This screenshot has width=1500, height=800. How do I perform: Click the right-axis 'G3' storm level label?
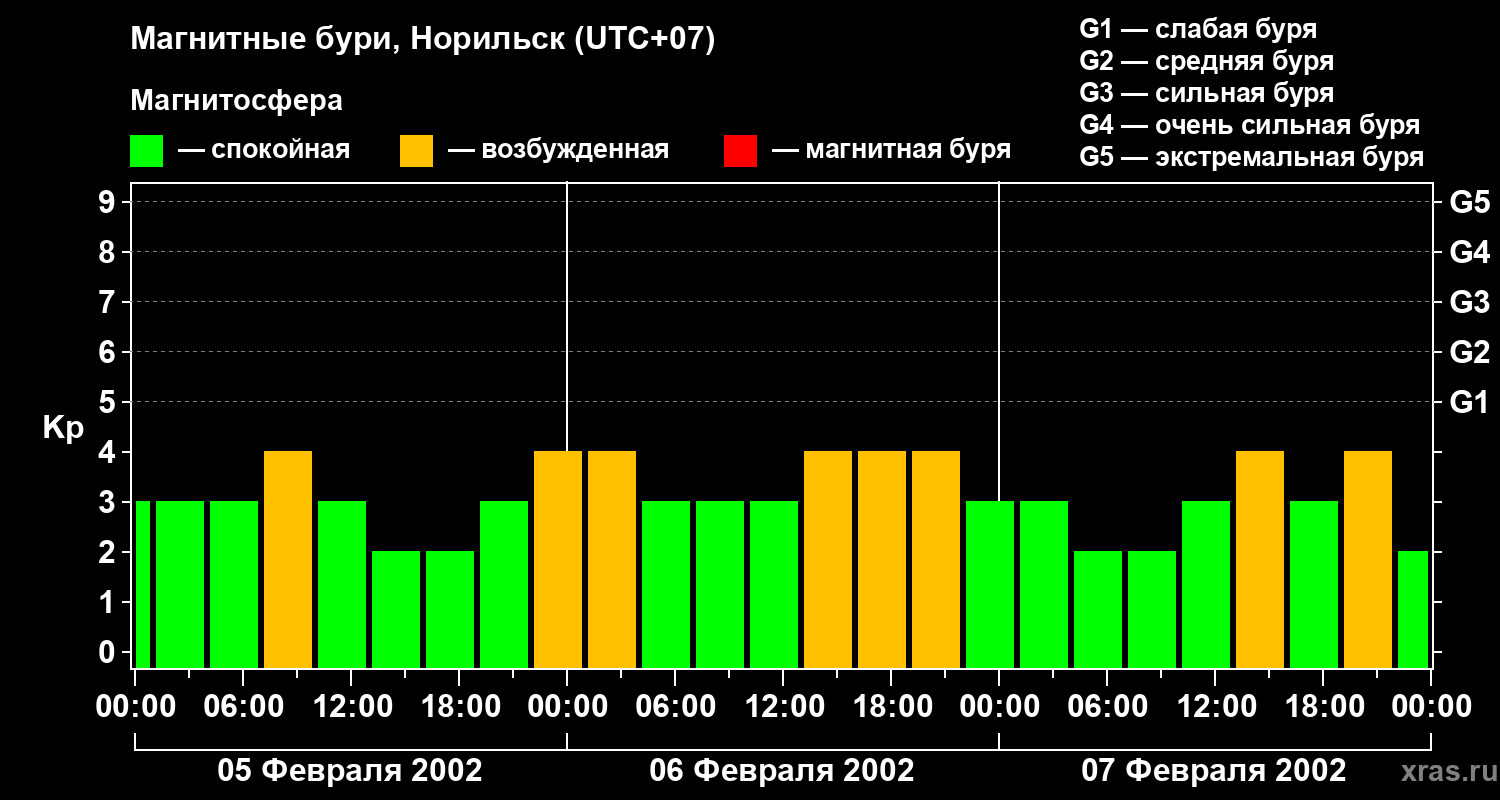[x=1469, y=302]
